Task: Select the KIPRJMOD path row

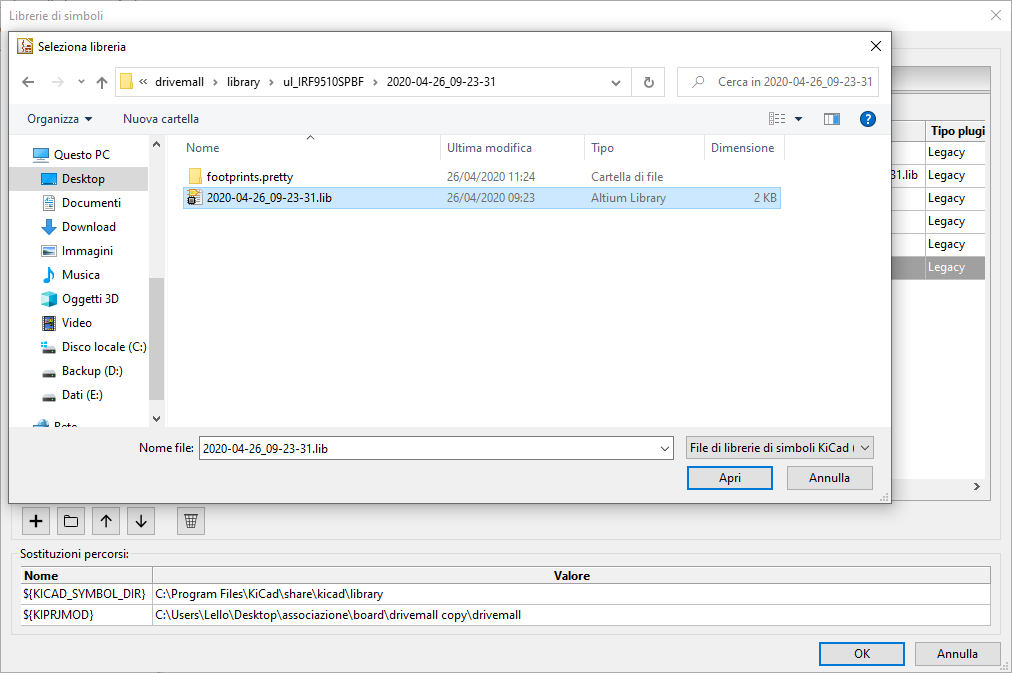Action: [506, 615]
